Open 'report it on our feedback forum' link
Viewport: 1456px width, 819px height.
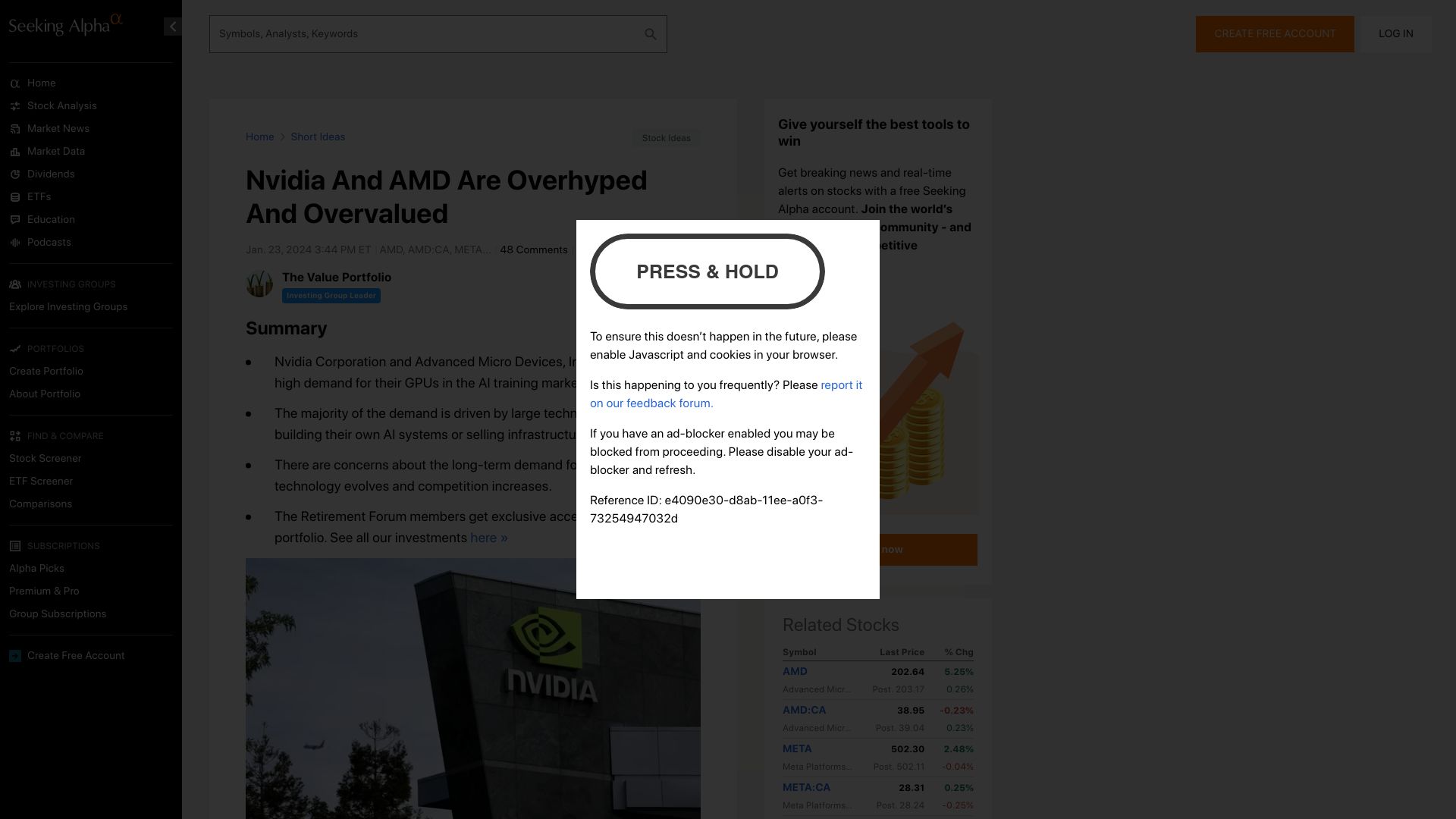point(726,394)
